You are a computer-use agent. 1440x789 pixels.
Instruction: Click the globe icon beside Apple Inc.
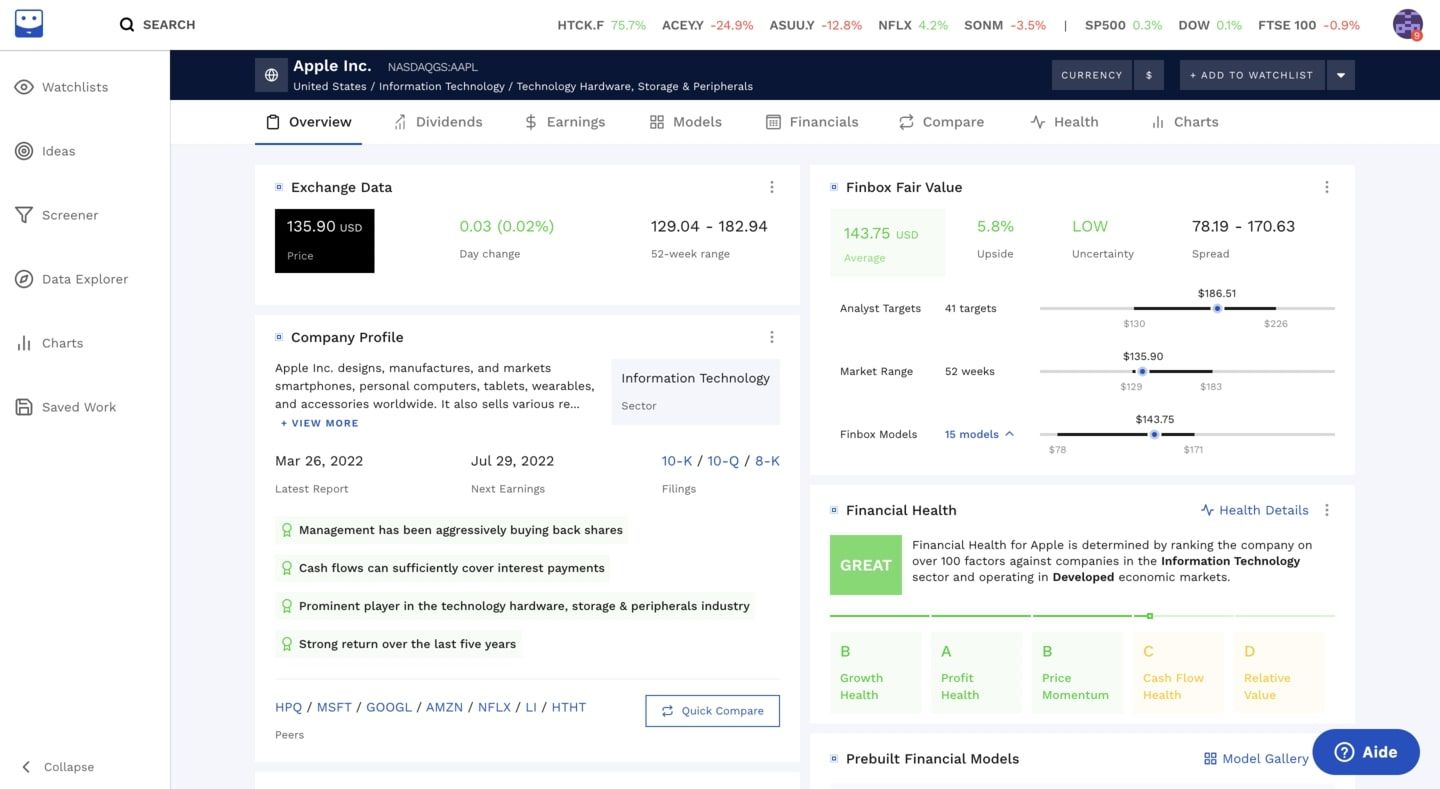(x=271, y=75)
